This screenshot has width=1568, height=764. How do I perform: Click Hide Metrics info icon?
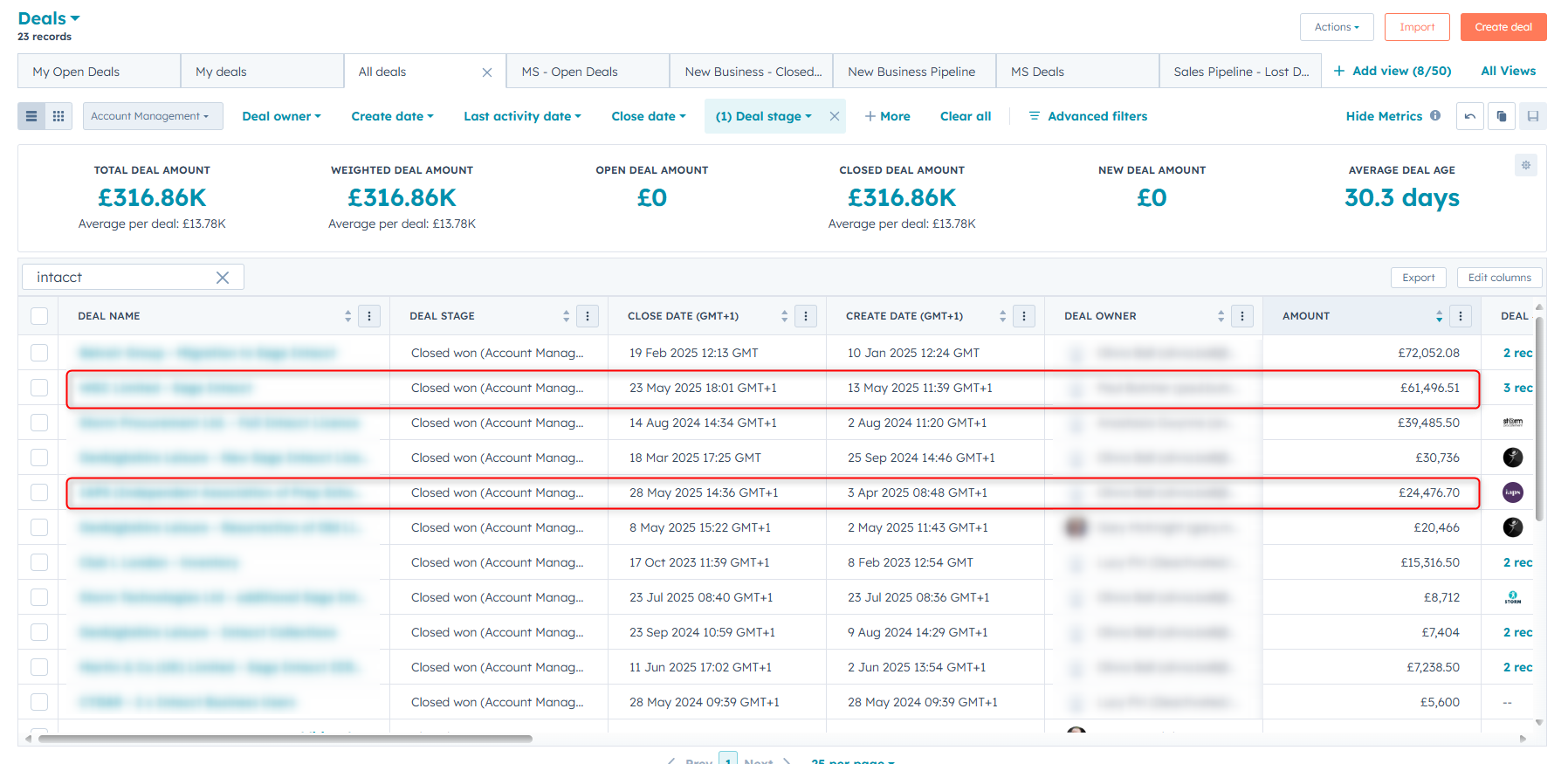[1435, 115]
